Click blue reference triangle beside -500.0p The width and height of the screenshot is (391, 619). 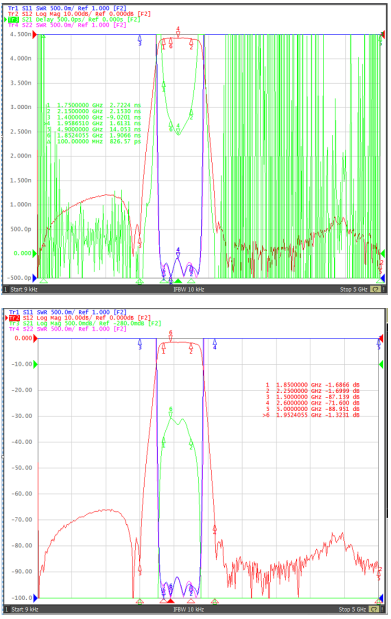34,278
